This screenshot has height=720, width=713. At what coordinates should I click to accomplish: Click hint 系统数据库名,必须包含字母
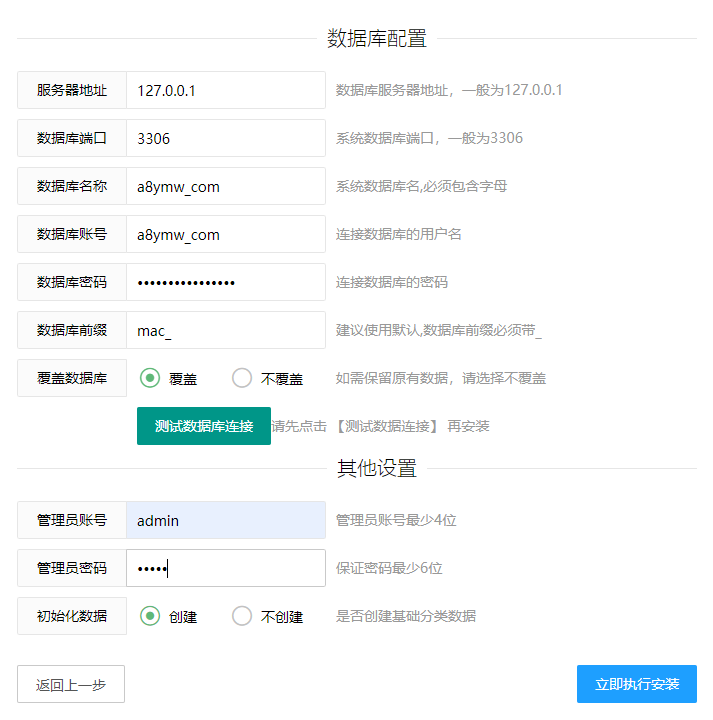[x=421, y=186]
